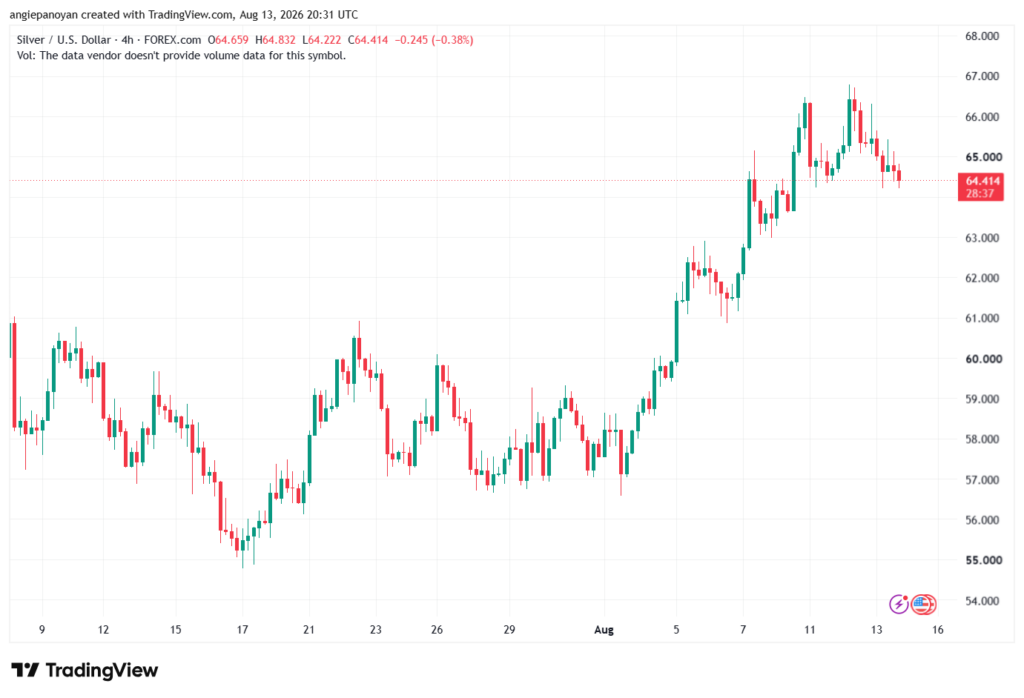Click the date label 7 on the time axis
This screenshot has height=698, width=1024.
743,629
